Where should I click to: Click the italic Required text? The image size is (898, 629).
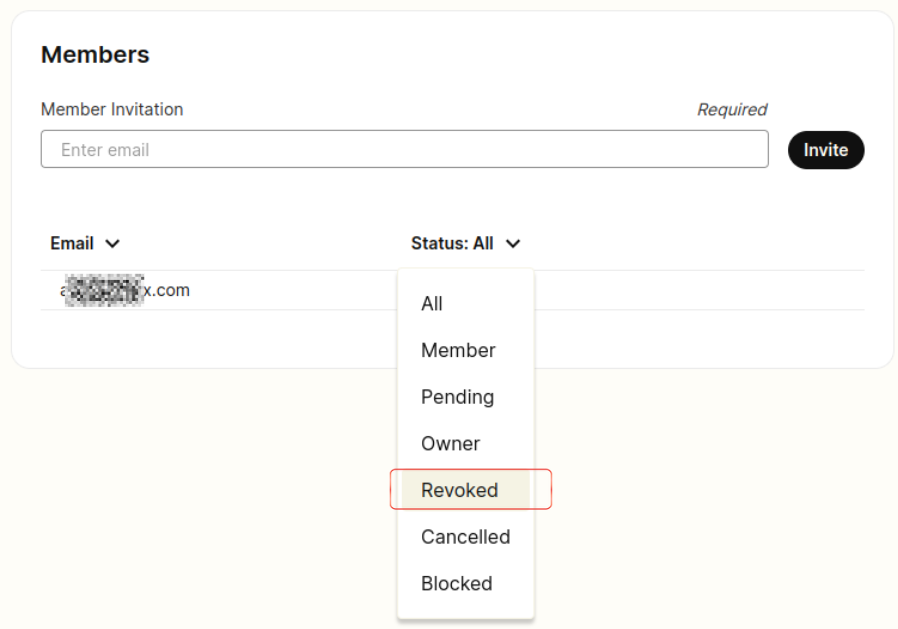coord(732,109)
